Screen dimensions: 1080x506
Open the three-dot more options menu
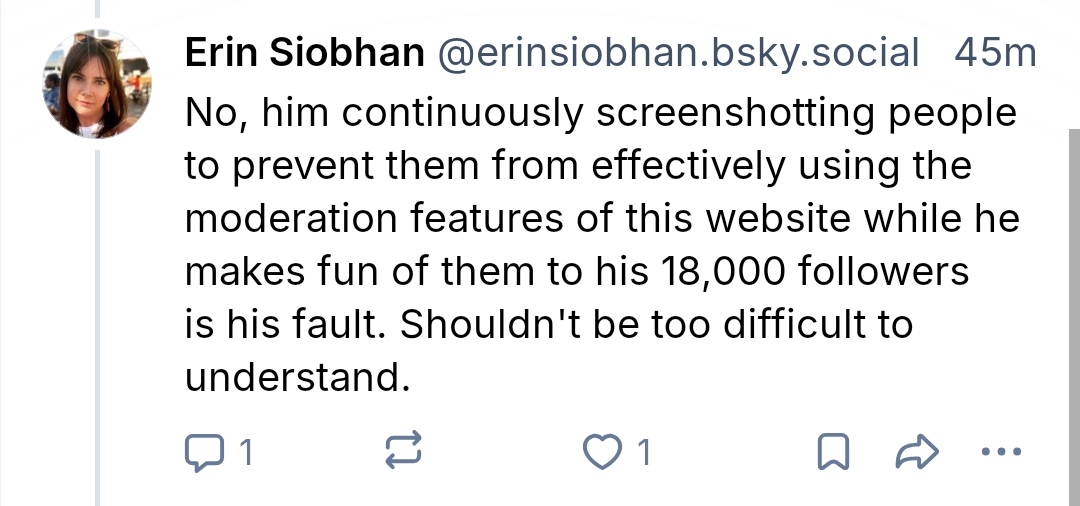(999, 454)
